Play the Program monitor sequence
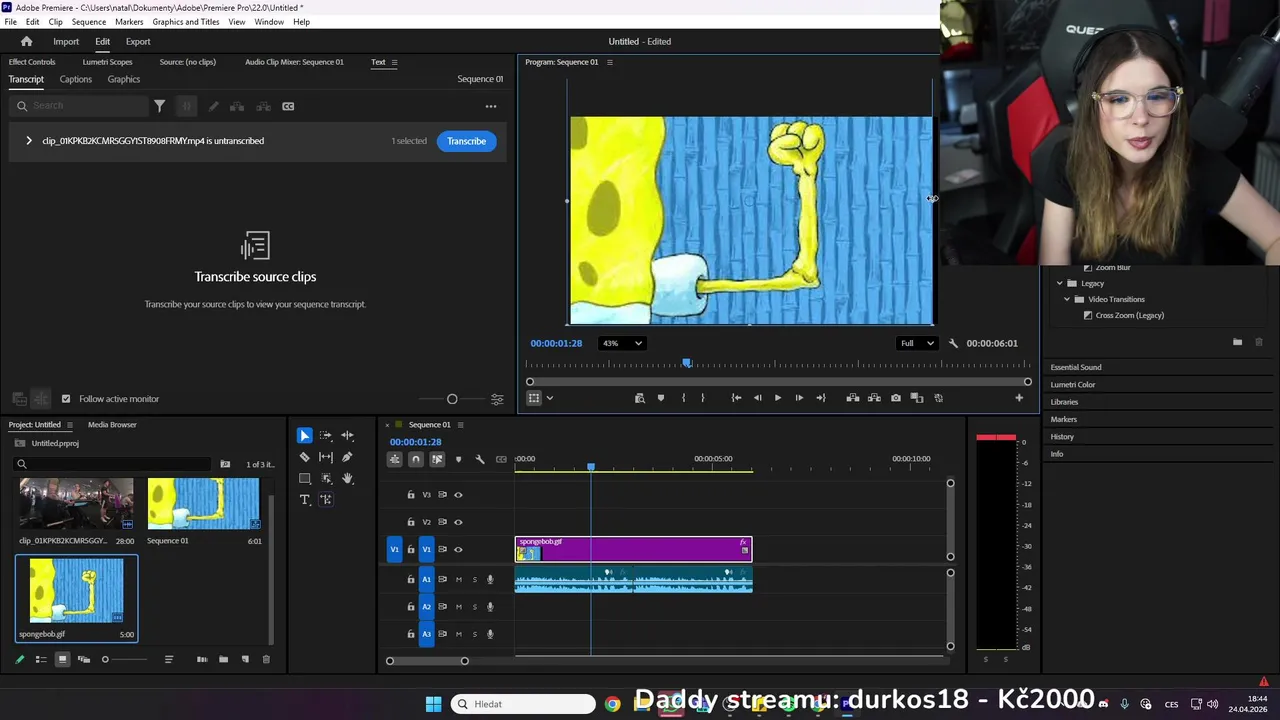The height and width of the screenshot is (720, 1280). click(778, 398)
